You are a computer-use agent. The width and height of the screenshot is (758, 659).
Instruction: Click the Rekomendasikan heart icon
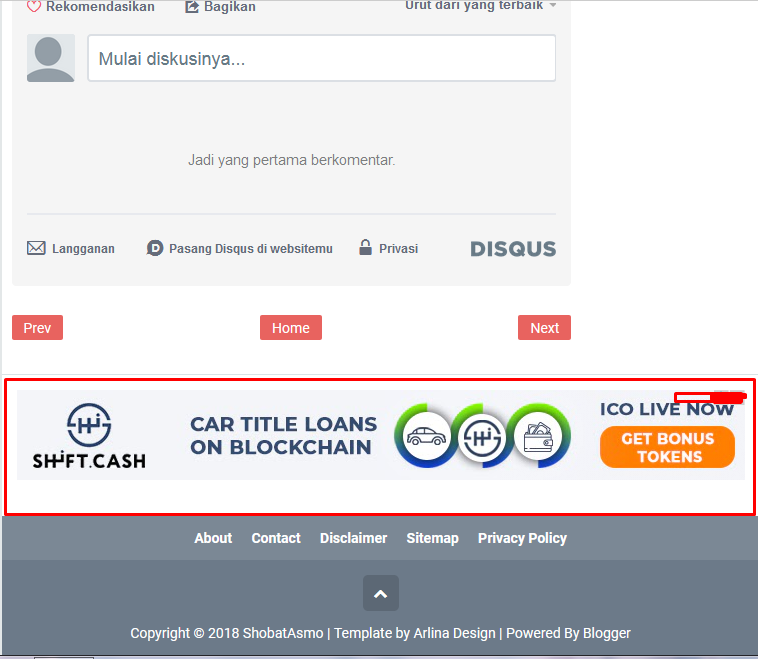(x=33, y=7)
